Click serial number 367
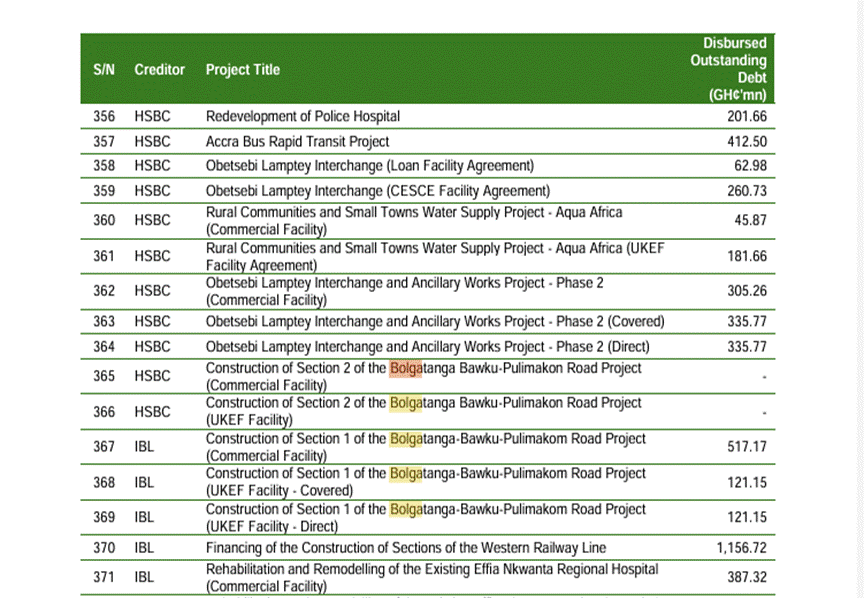 pos(104,446)
